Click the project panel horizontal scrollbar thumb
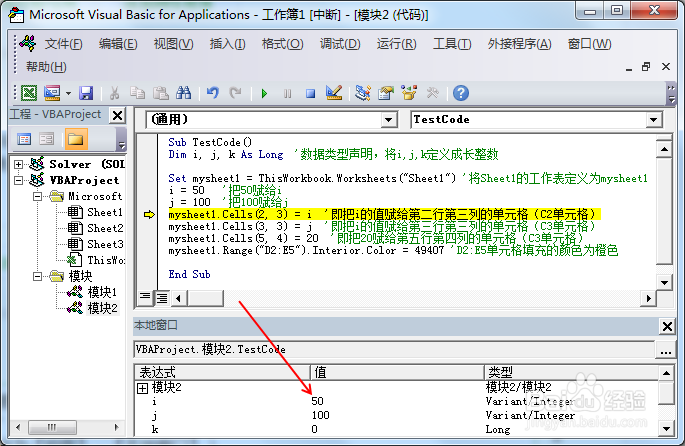685x446 pixels. (x=52, y=427)
